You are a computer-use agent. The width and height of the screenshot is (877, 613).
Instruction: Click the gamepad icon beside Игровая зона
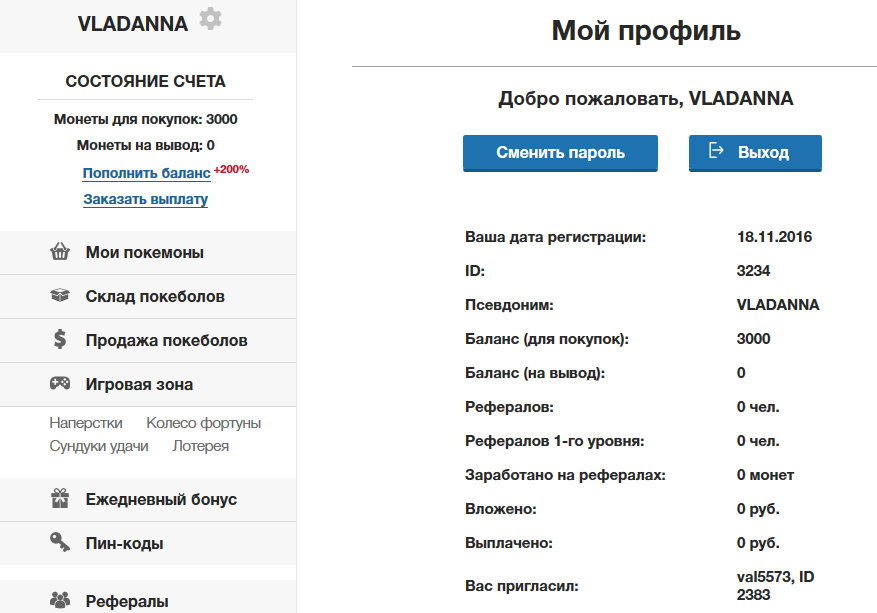click(x=60, y=384)
